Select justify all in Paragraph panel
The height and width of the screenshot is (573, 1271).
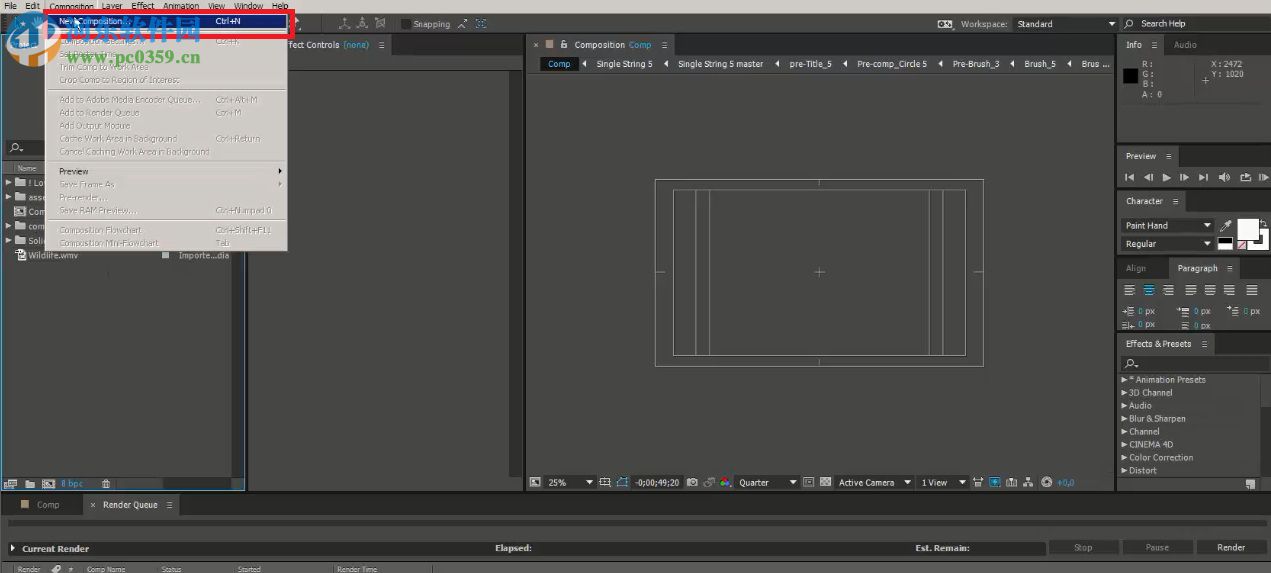tap(1251, 290)
